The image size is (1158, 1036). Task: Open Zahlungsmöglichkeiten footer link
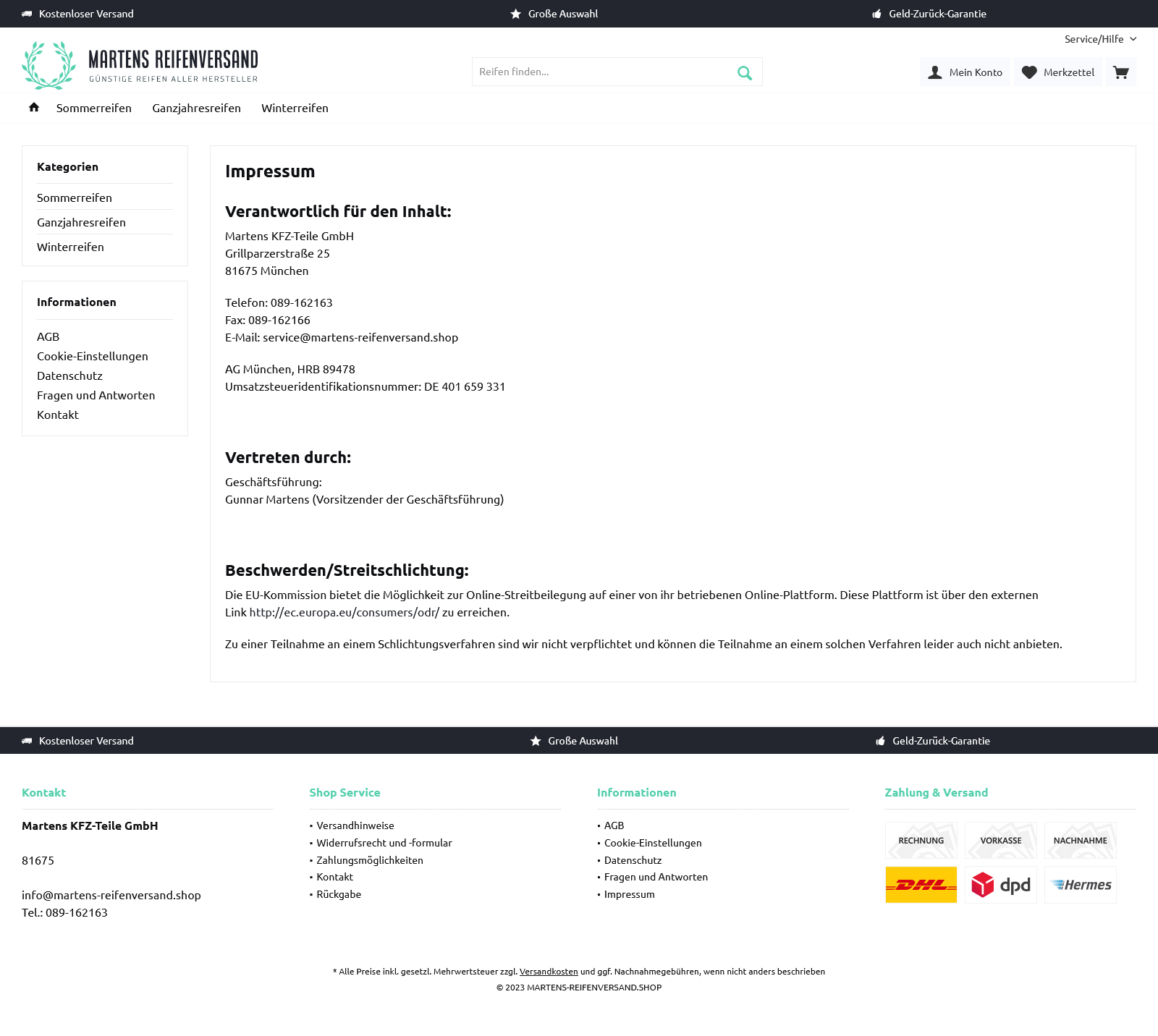pos(370,860)
